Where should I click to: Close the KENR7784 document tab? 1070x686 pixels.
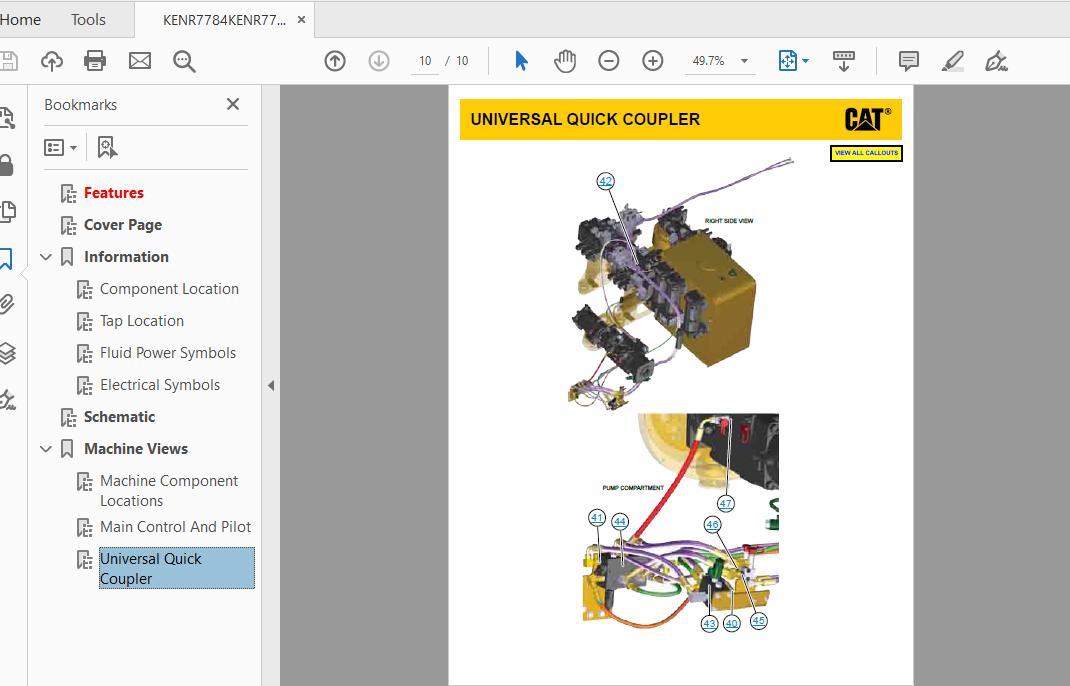tap(301, 20)
